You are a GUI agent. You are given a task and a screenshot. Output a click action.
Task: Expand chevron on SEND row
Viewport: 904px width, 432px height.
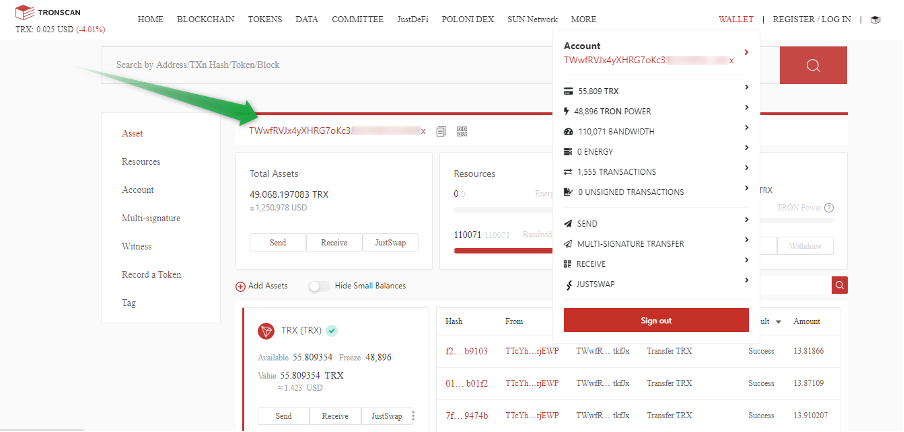[x=746, y=220]
